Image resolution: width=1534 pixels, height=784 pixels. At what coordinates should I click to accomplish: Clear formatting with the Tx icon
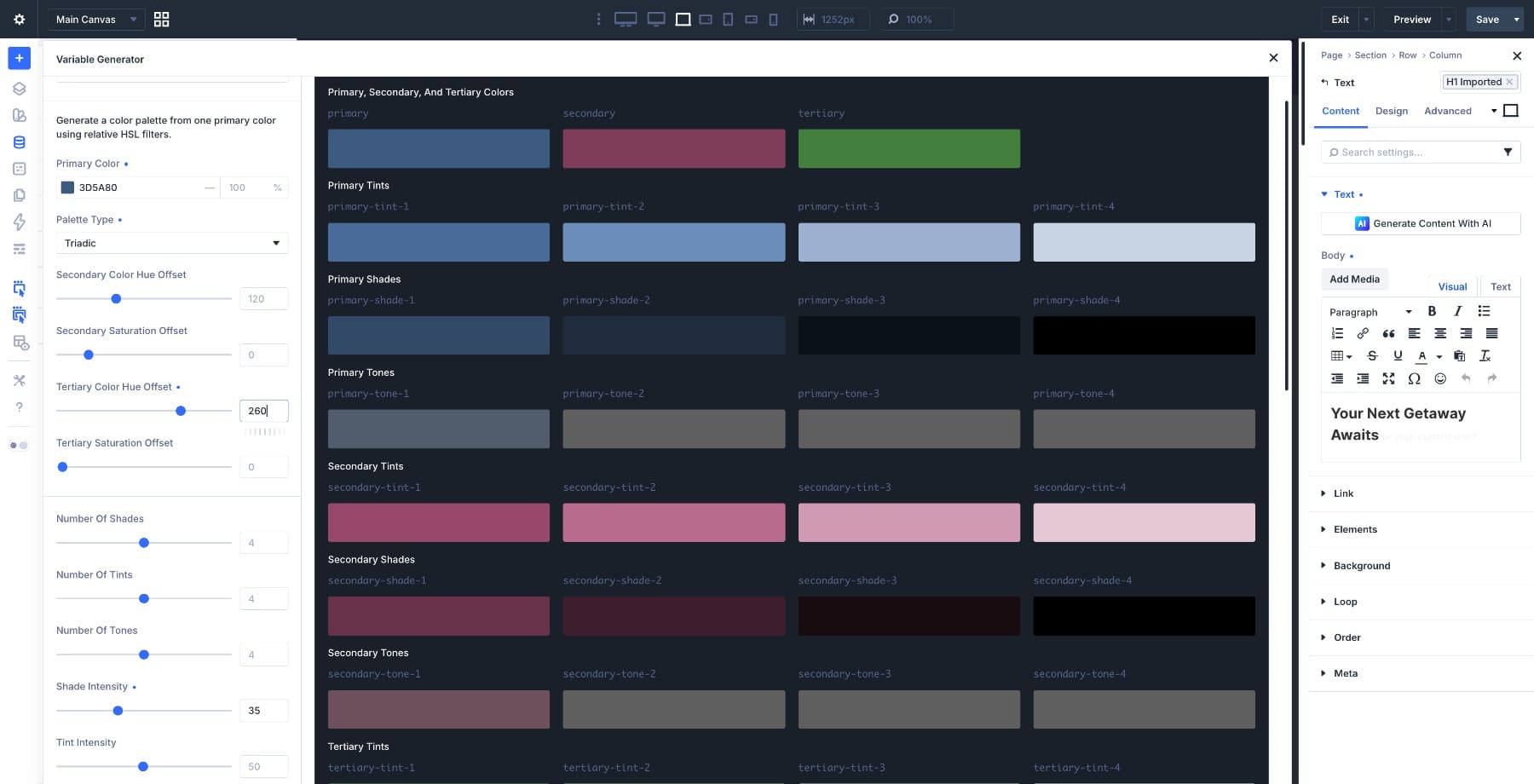click(1485, 355)
